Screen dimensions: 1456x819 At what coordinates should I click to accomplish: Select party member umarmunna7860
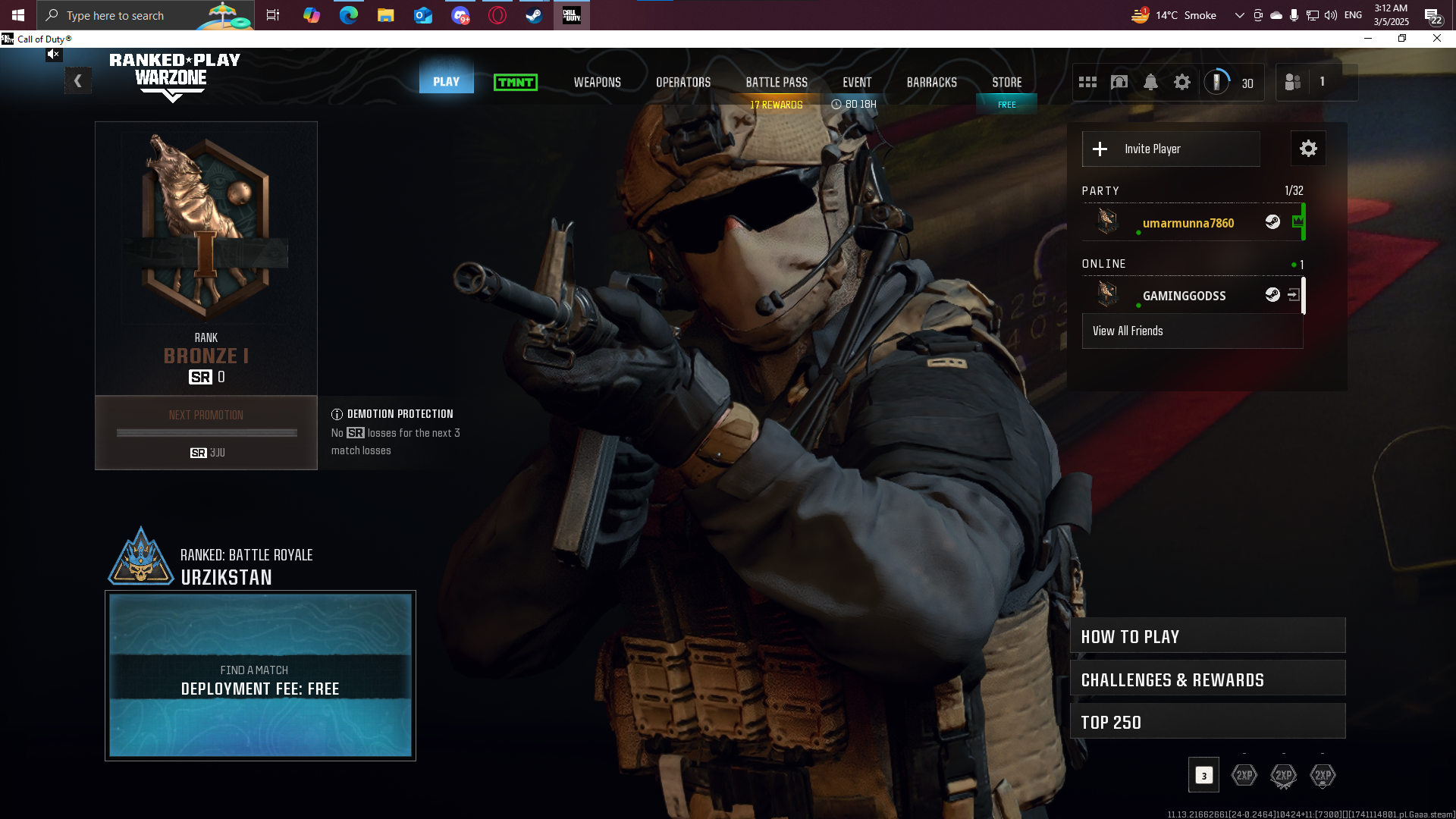point(1188,223)
